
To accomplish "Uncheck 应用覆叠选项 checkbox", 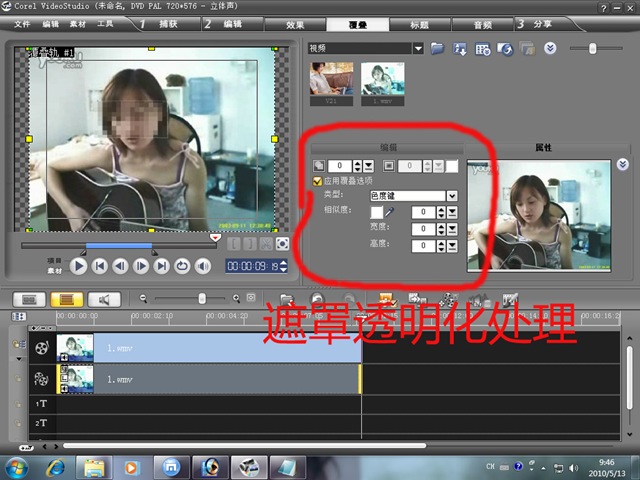I will [317, 182].
